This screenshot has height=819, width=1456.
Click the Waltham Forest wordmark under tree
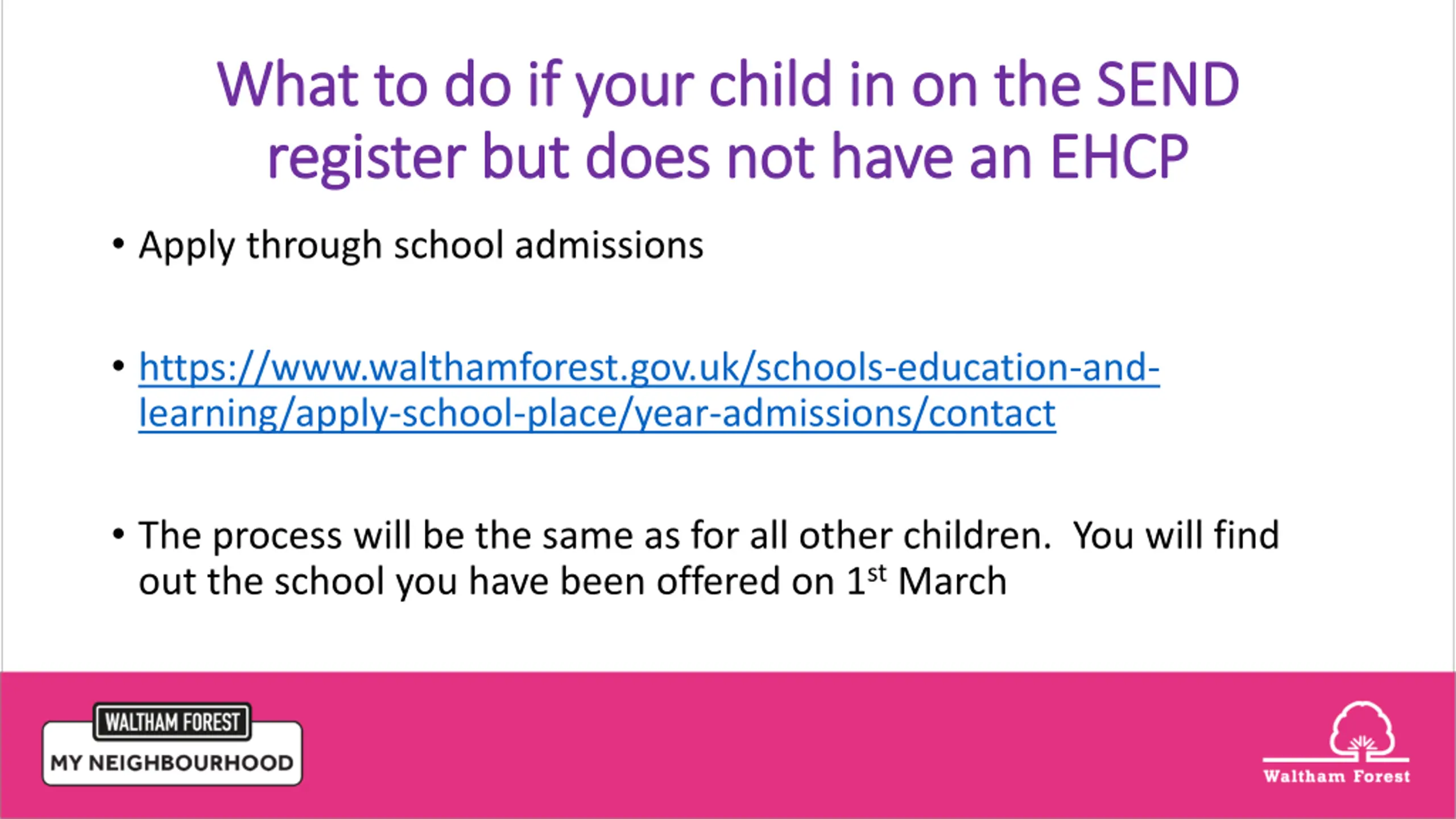point(1336,776)
